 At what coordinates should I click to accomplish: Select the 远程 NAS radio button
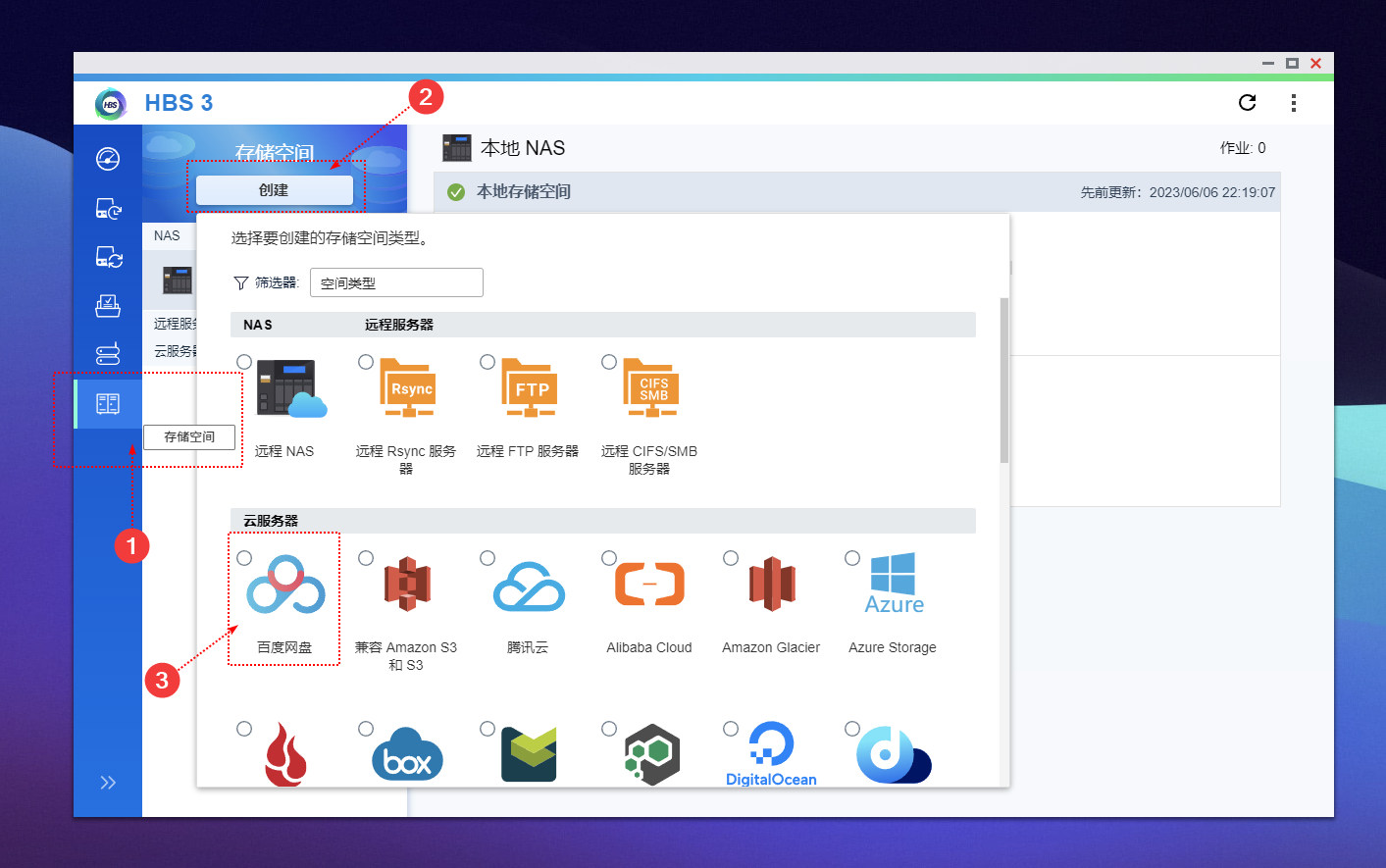(244, 362)
